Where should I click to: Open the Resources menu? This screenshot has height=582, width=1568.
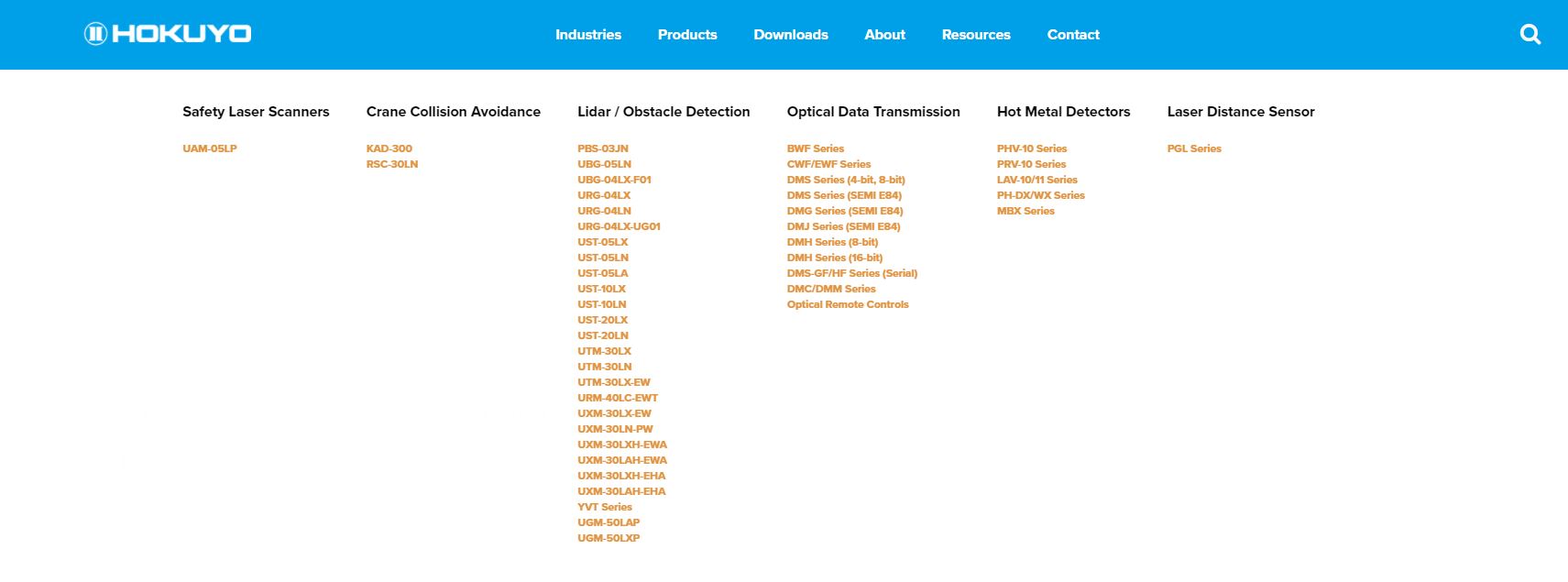pos(976,35)
